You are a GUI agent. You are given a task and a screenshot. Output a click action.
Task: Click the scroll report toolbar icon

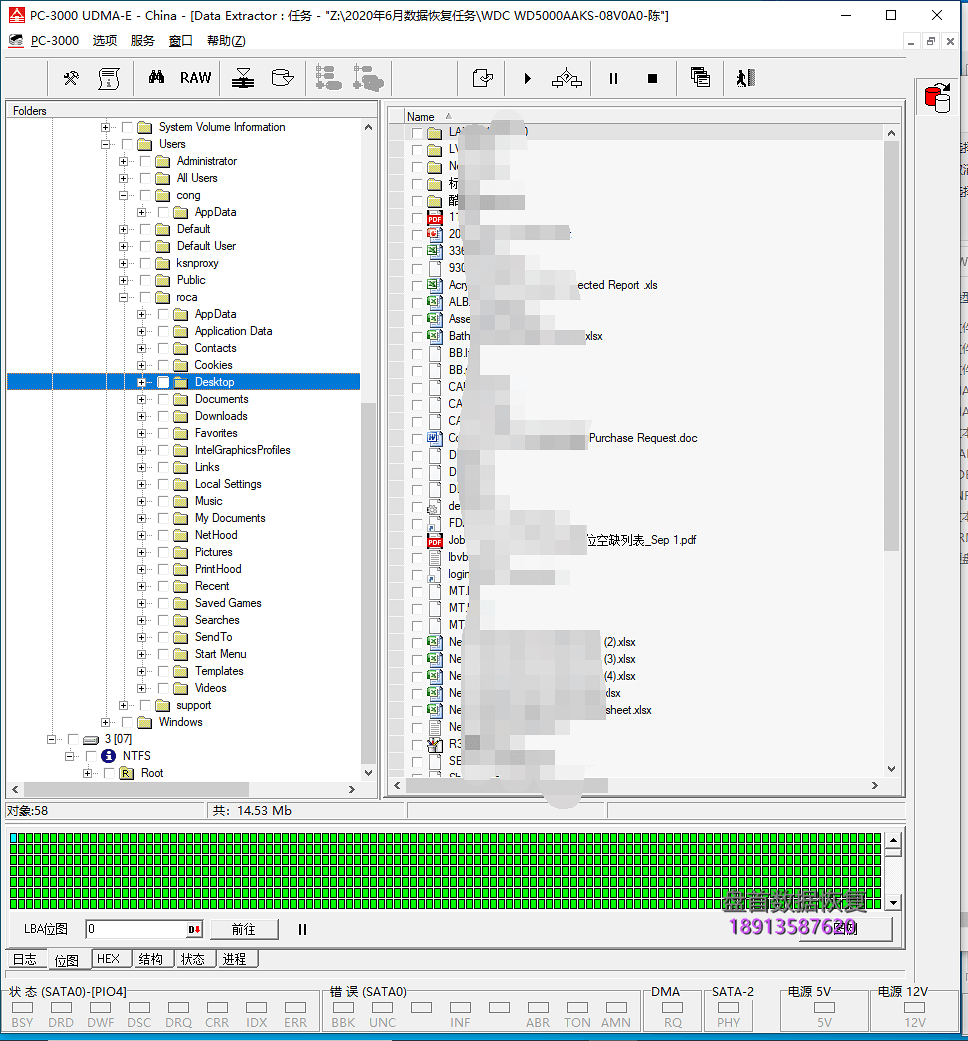tap(109, 78)
